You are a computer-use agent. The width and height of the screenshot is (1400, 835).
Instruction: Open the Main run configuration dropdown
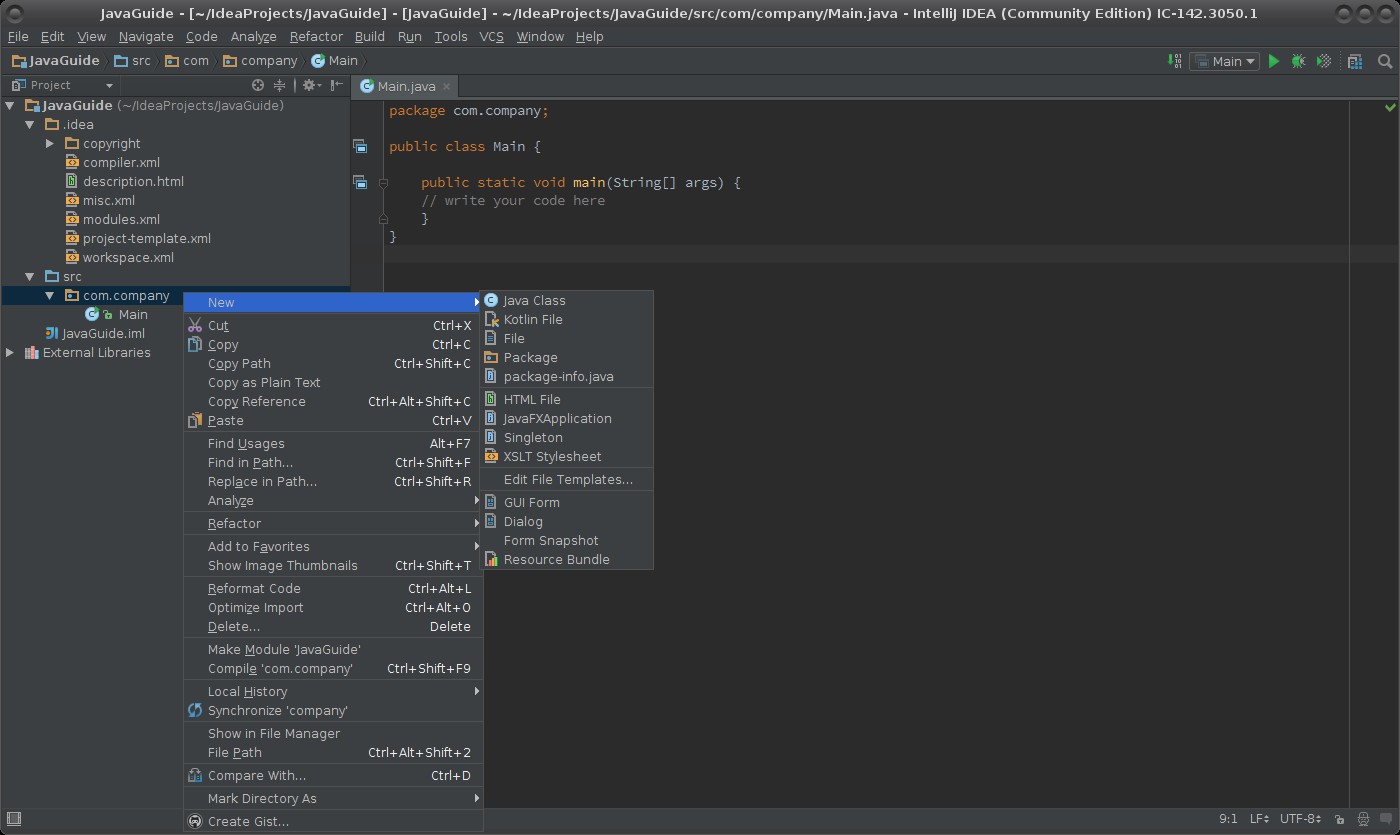point(1224,61)
